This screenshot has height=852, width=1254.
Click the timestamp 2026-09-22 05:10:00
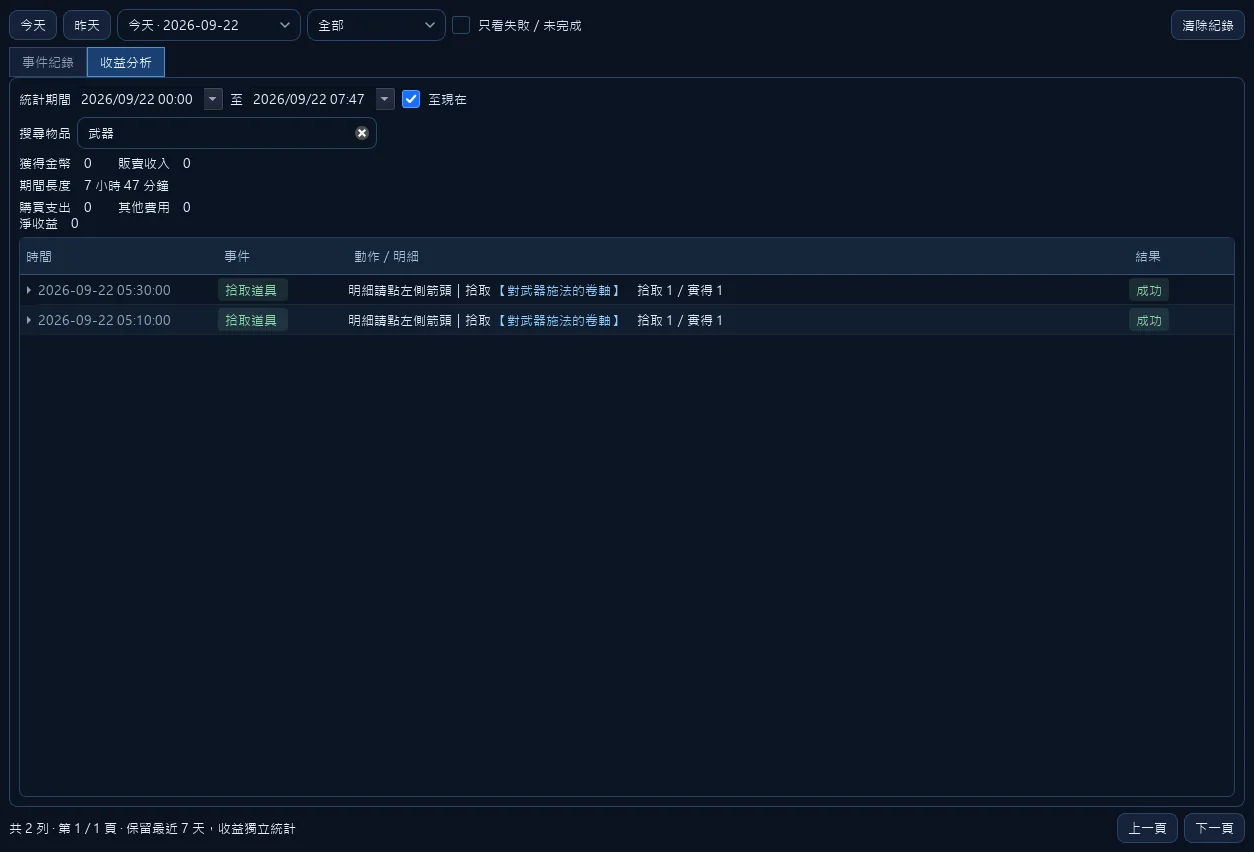coord(104,320)
